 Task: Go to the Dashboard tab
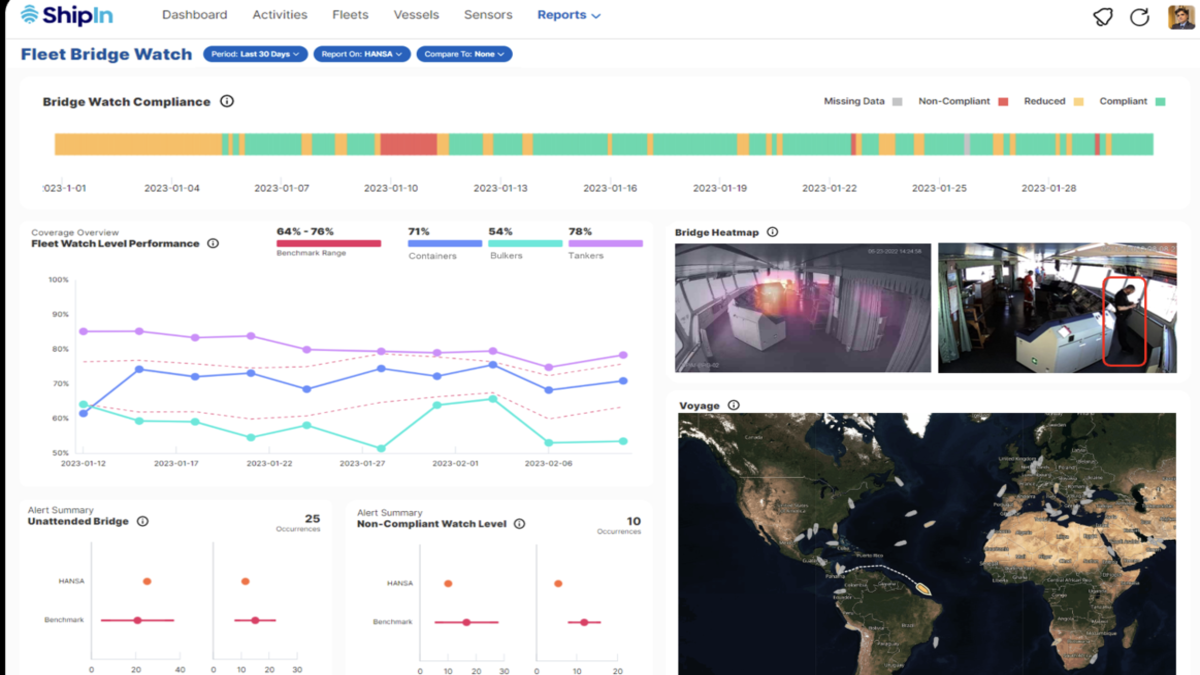tap(194, 15)
